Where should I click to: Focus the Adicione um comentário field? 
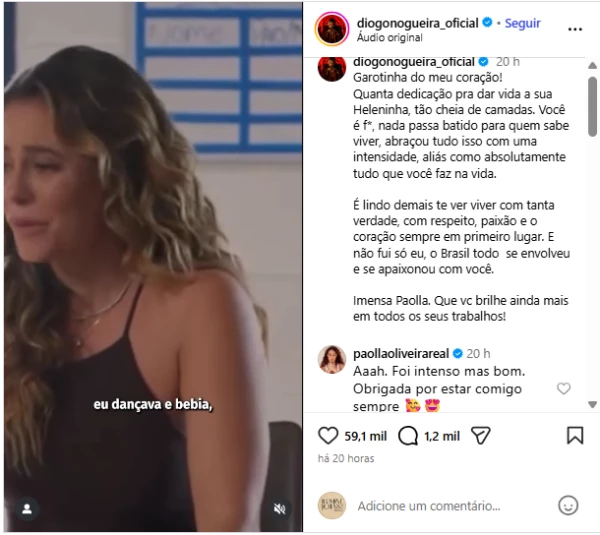click(x=429, y=506)
